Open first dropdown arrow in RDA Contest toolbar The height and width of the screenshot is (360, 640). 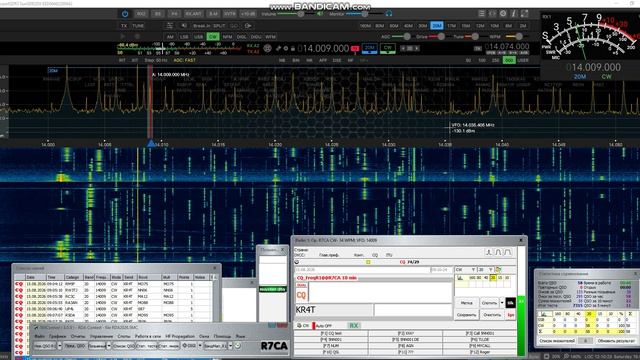60,346
